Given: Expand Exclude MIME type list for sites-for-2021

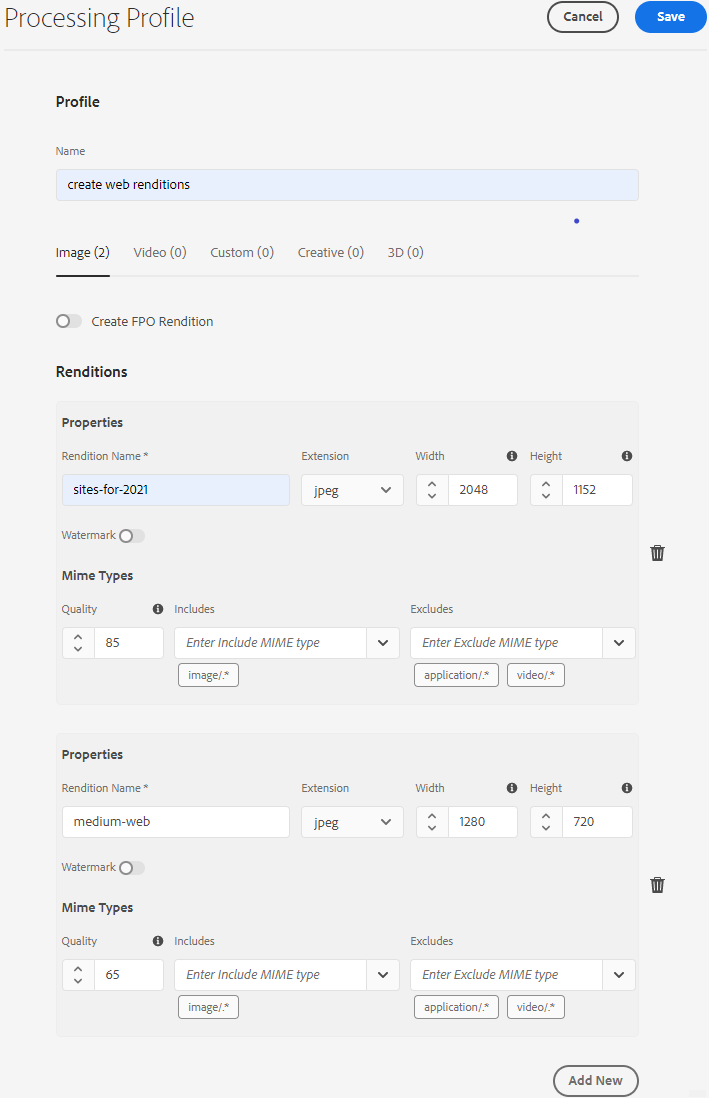Looking at the screenshot, I should (x=619, y=643).
